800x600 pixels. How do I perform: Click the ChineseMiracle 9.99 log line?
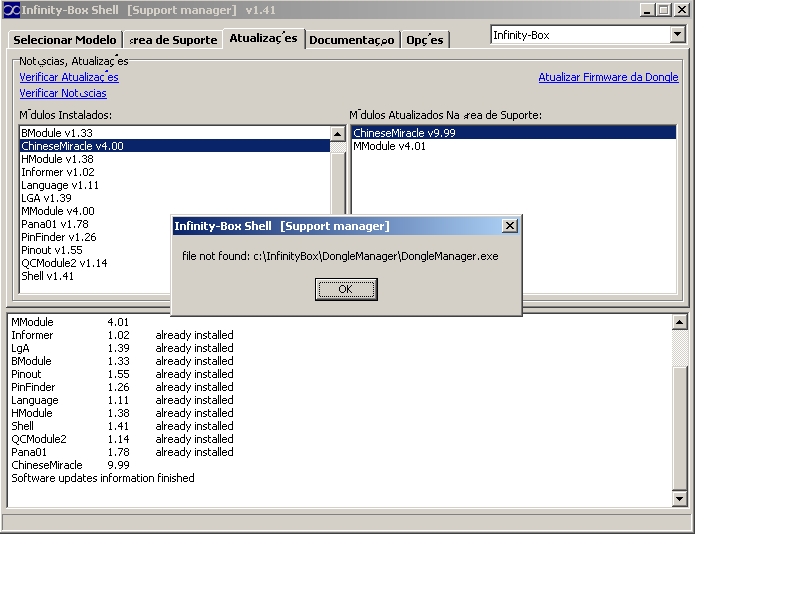point(70,465)
